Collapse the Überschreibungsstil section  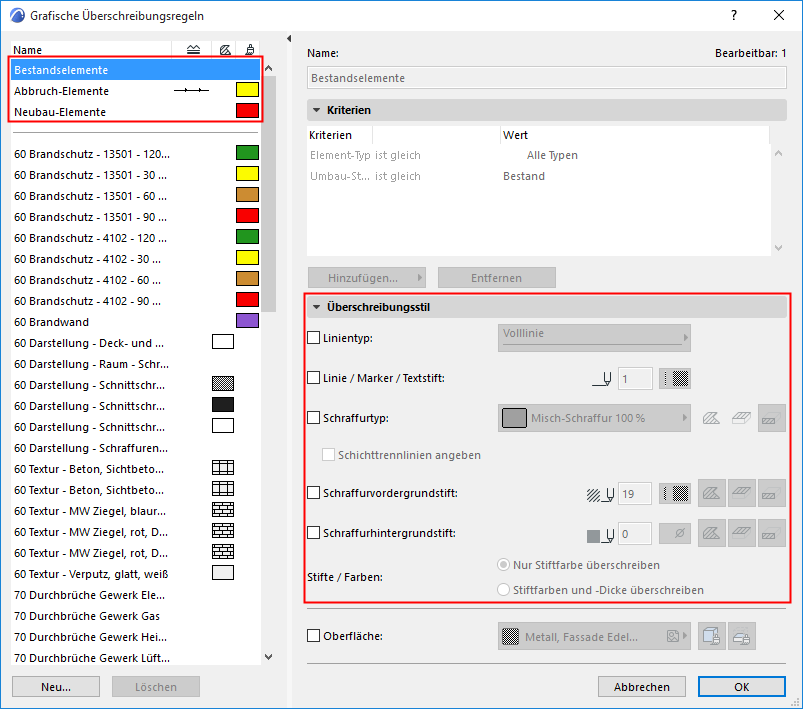pos(316,307)
